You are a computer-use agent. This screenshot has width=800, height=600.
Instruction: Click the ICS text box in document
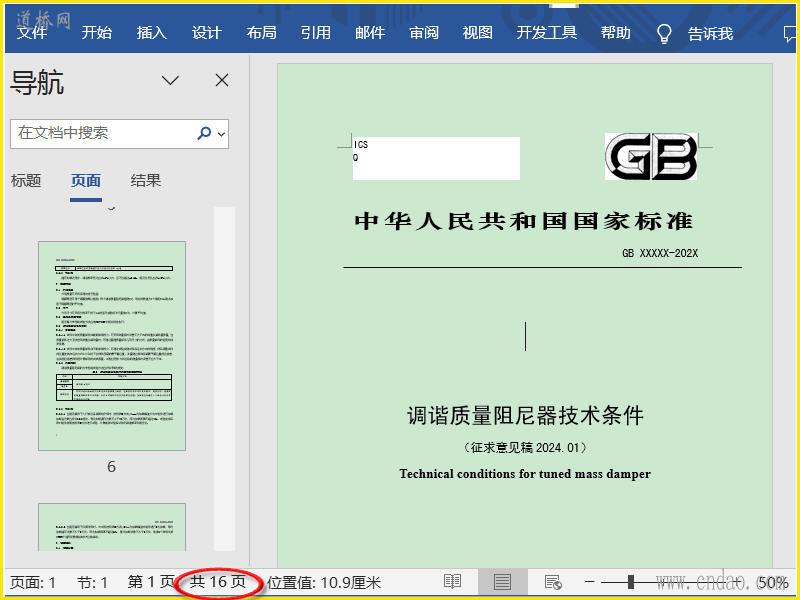pyautogui.click(x=436, y=158)
